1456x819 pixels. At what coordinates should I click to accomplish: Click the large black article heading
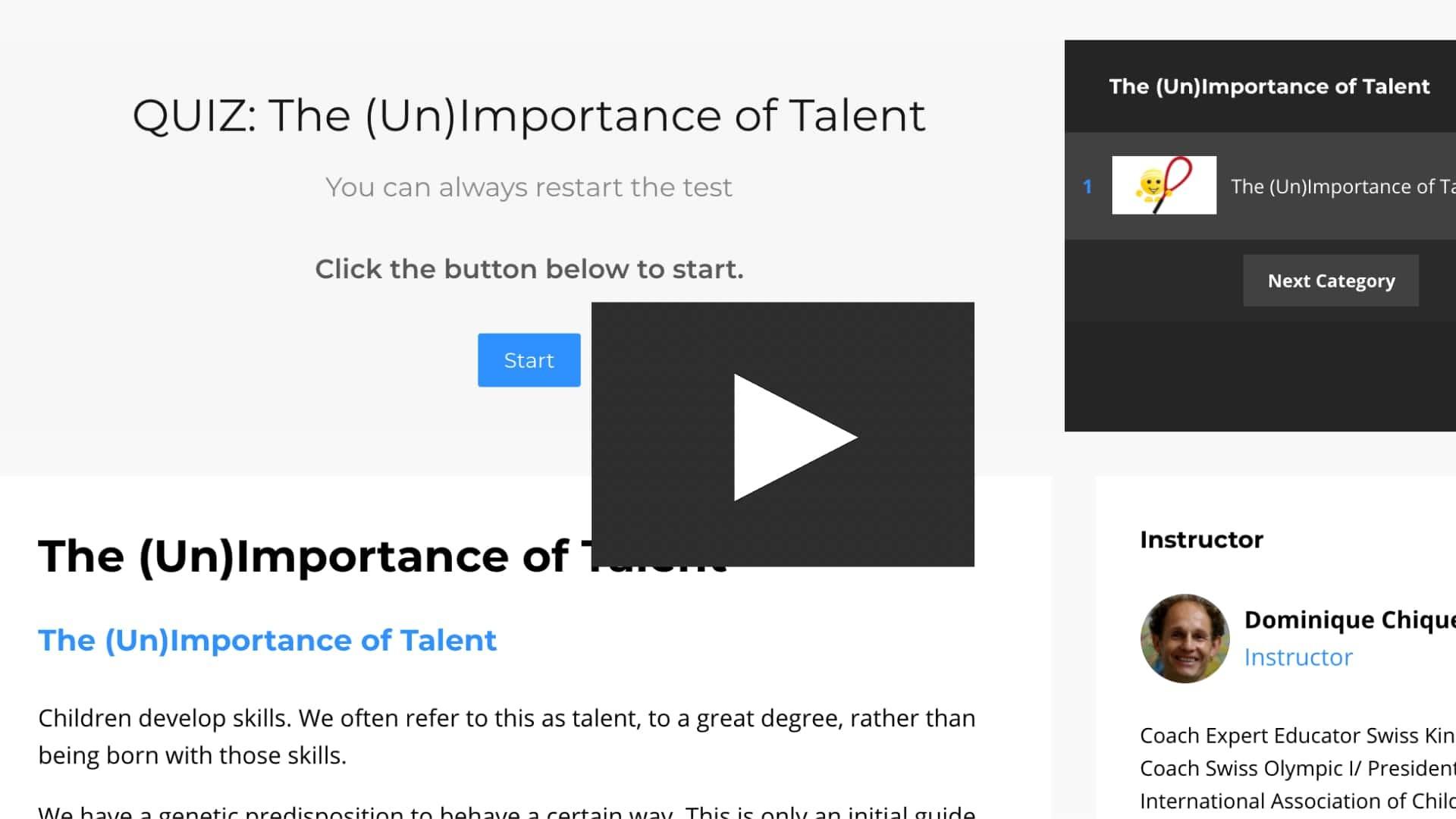[x=303, y=556]
